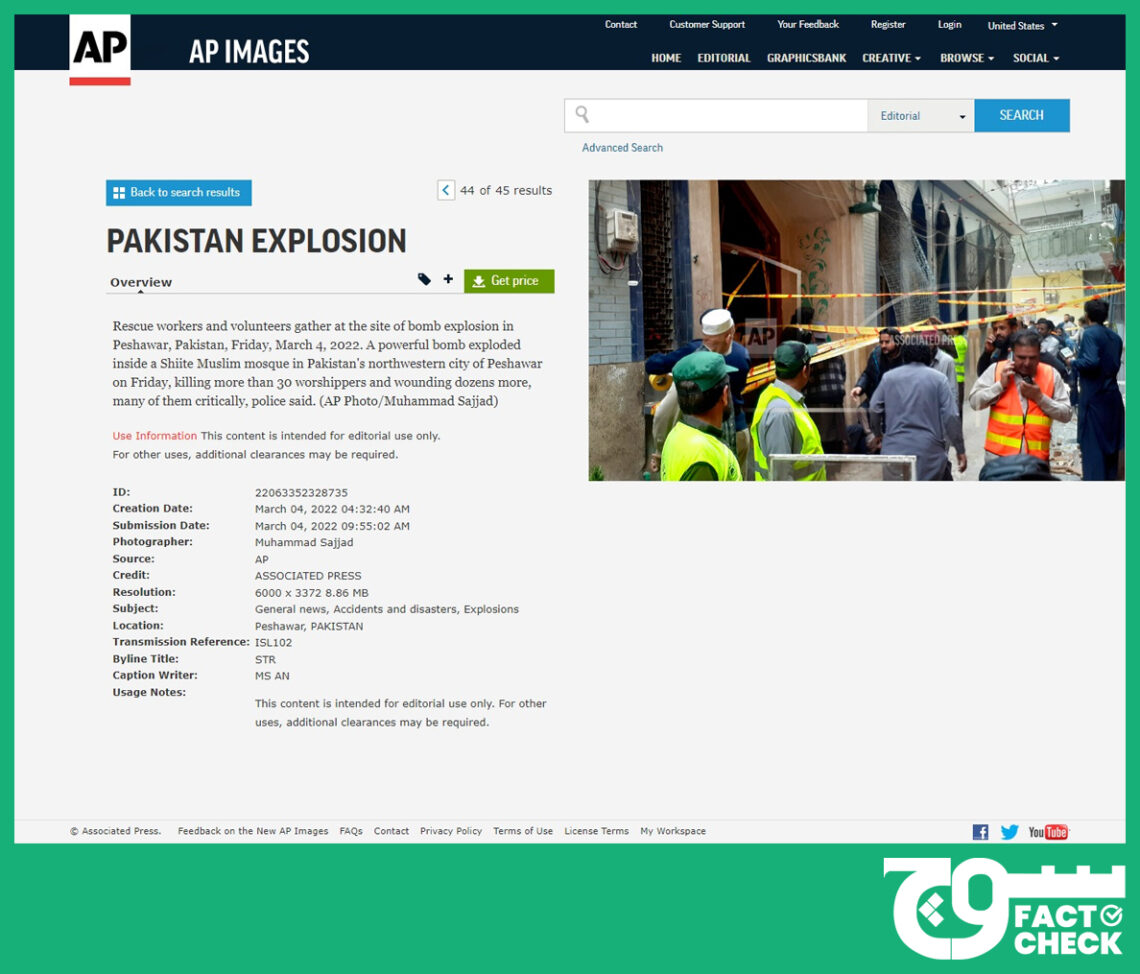1140x974 pixels.
Task: Expand the CREATIVE menu
Action: tap(891, 58)
